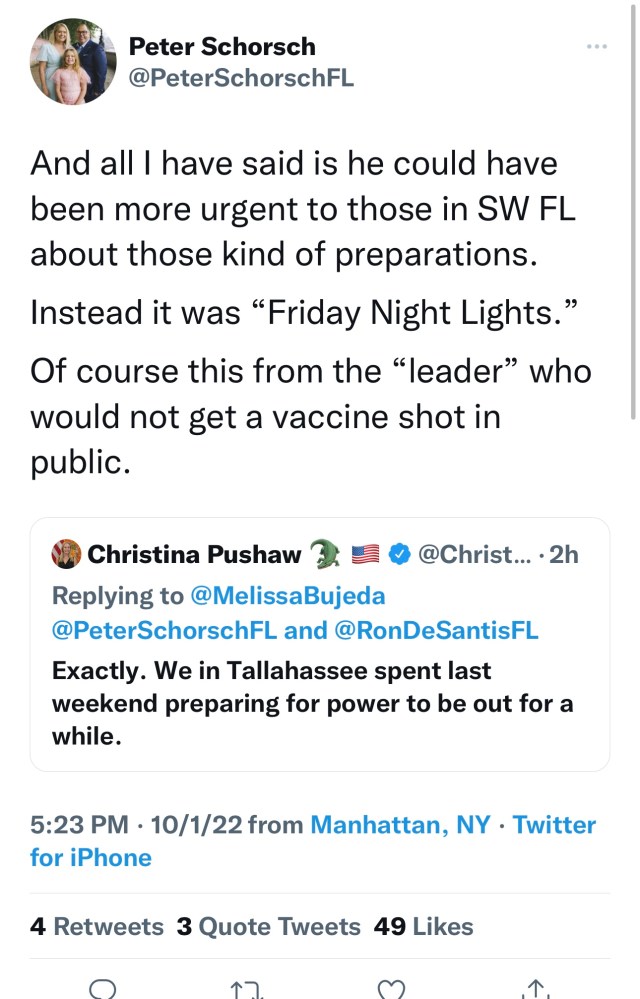Image resolution: width=640 pixels, height=999 pixels.
Task: Open the tweet's three-dot more menu
Action: (x=597, y=47)
